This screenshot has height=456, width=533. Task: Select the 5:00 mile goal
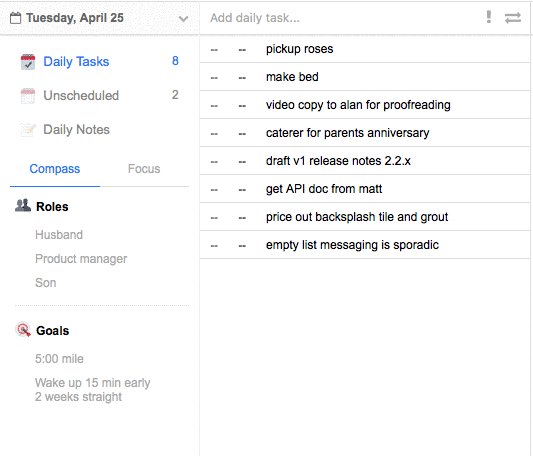coord(59,359)
